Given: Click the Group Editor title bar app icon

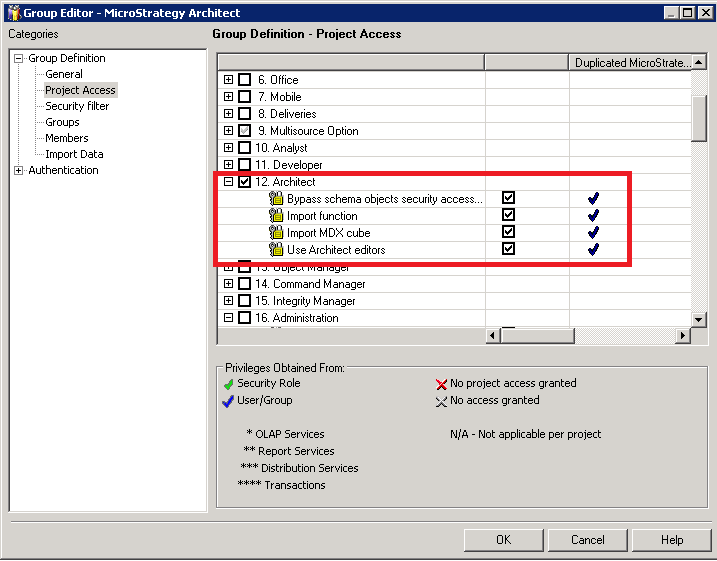Looking at the screenshot, I should pyautogui.click(x=14, y=13).
